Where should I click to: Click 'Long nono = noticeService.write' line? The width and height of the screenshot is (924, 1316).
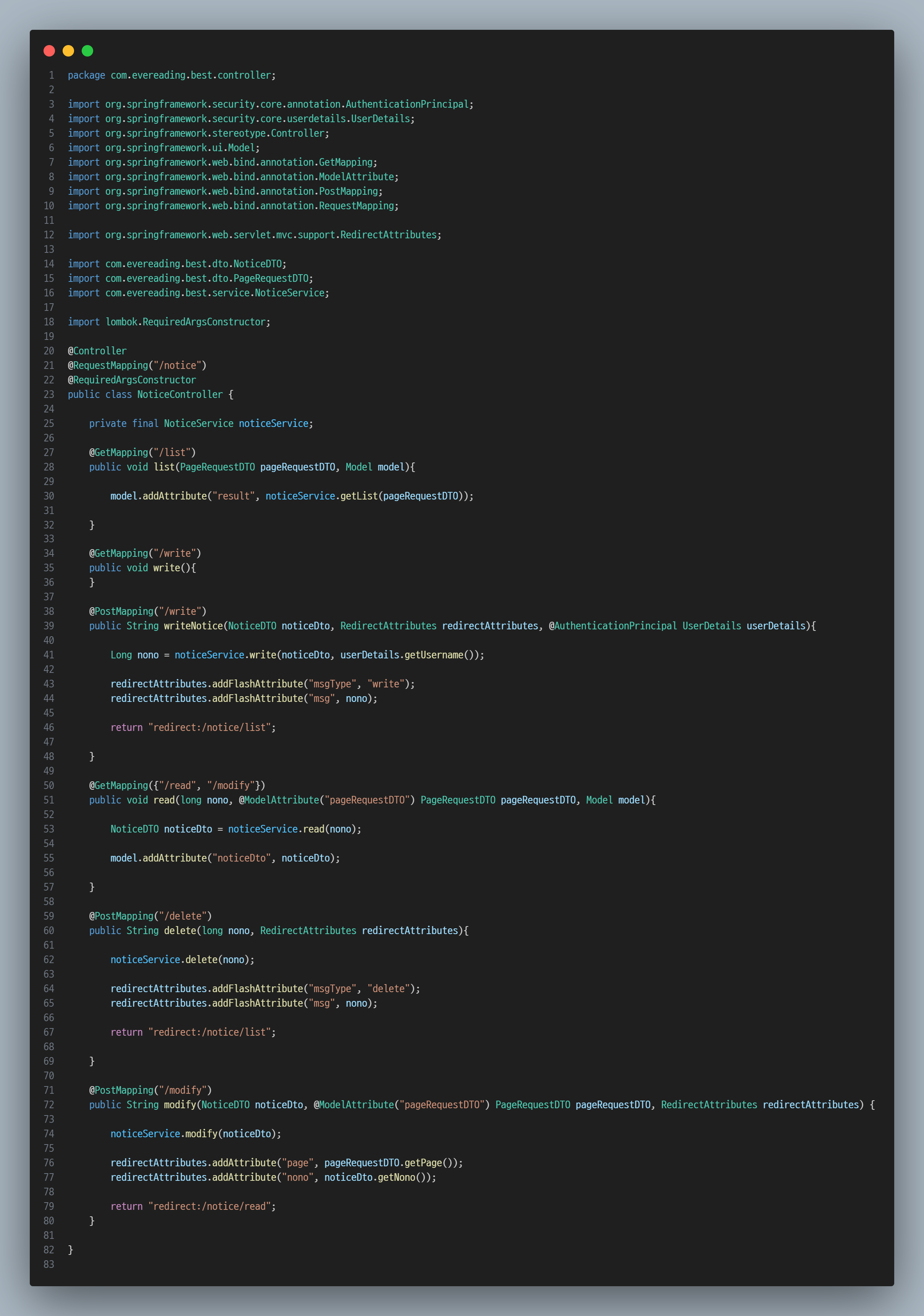point(297,655)
